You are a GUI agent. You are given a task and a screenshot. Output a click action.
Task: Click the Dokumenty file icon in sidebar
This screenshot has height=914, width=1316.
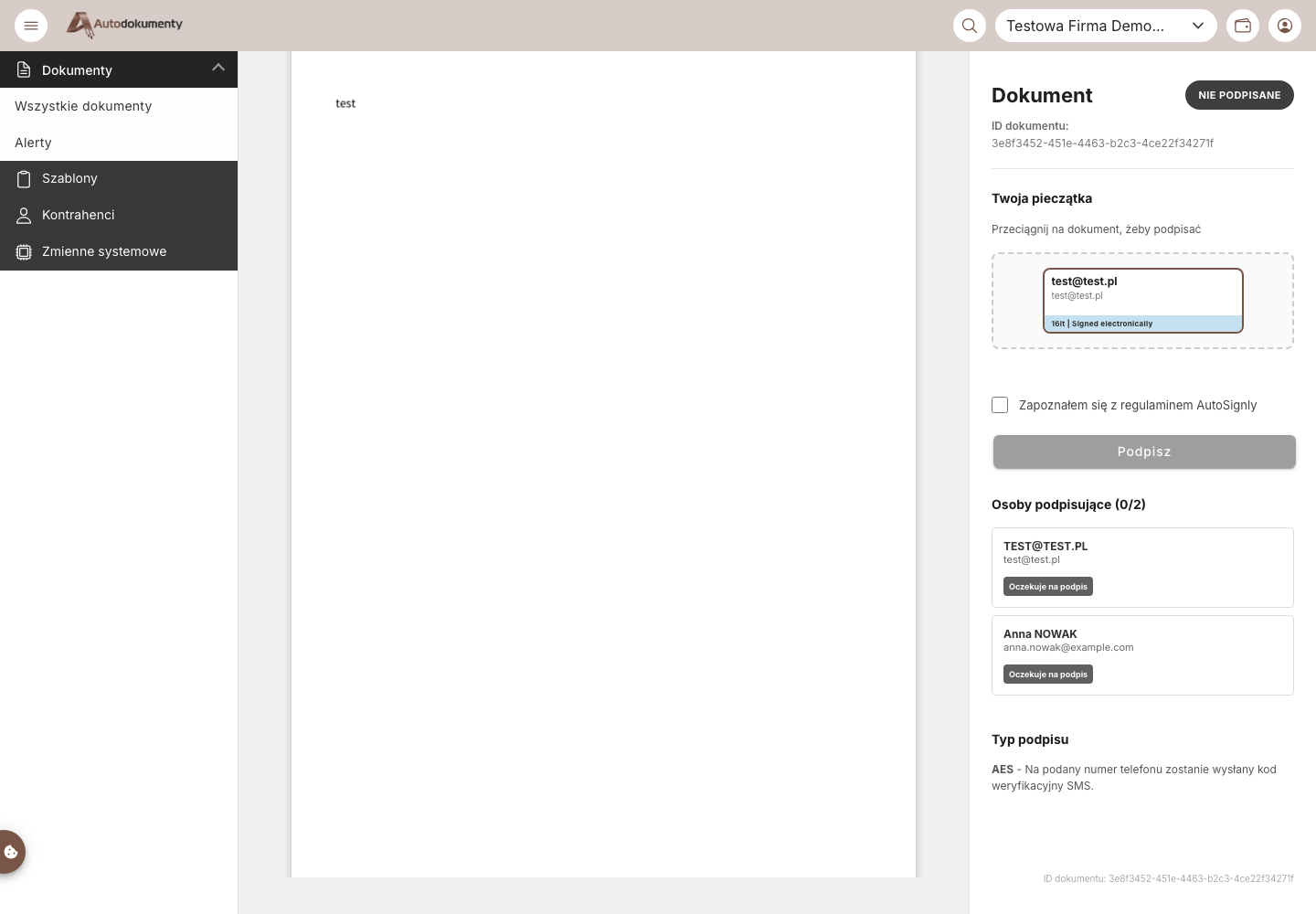24,69
